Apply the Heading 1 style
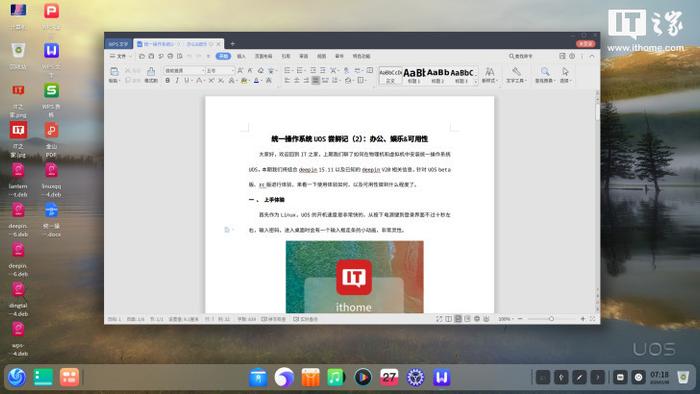This screenshot has width=700, height=394. (414, 75)
